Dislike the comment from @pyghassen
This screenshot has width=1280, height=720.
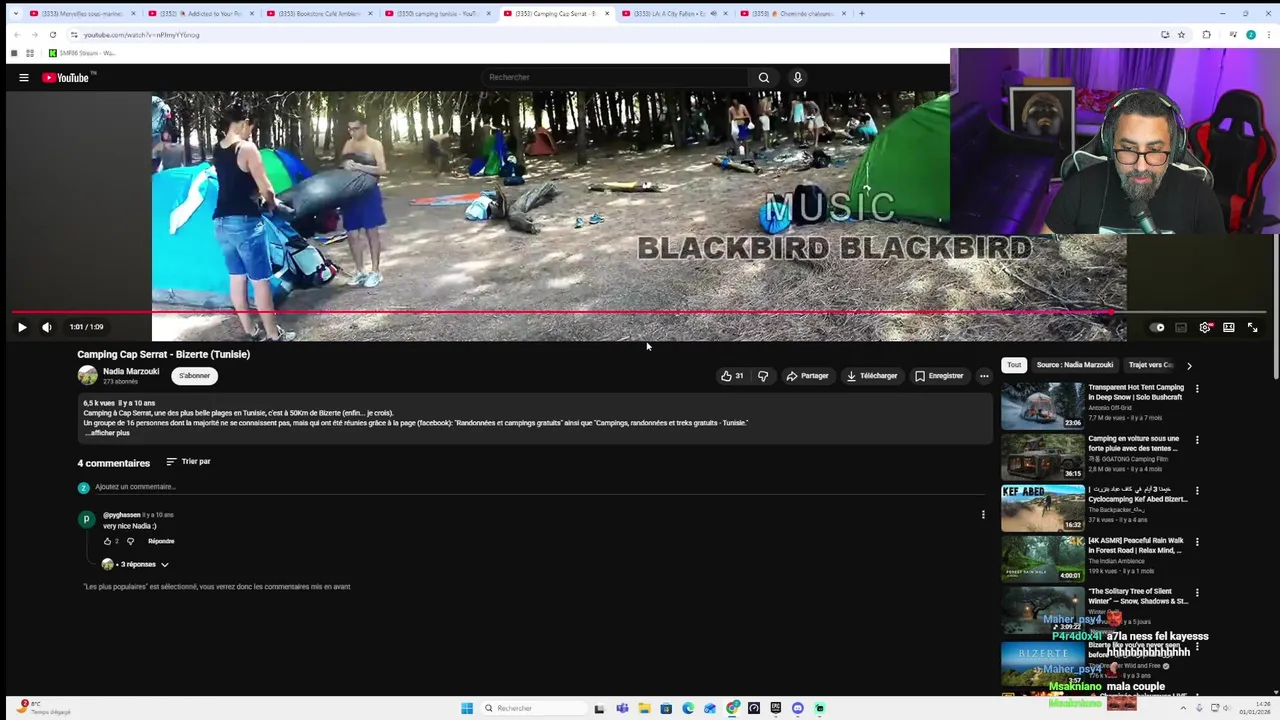point(130,541)
